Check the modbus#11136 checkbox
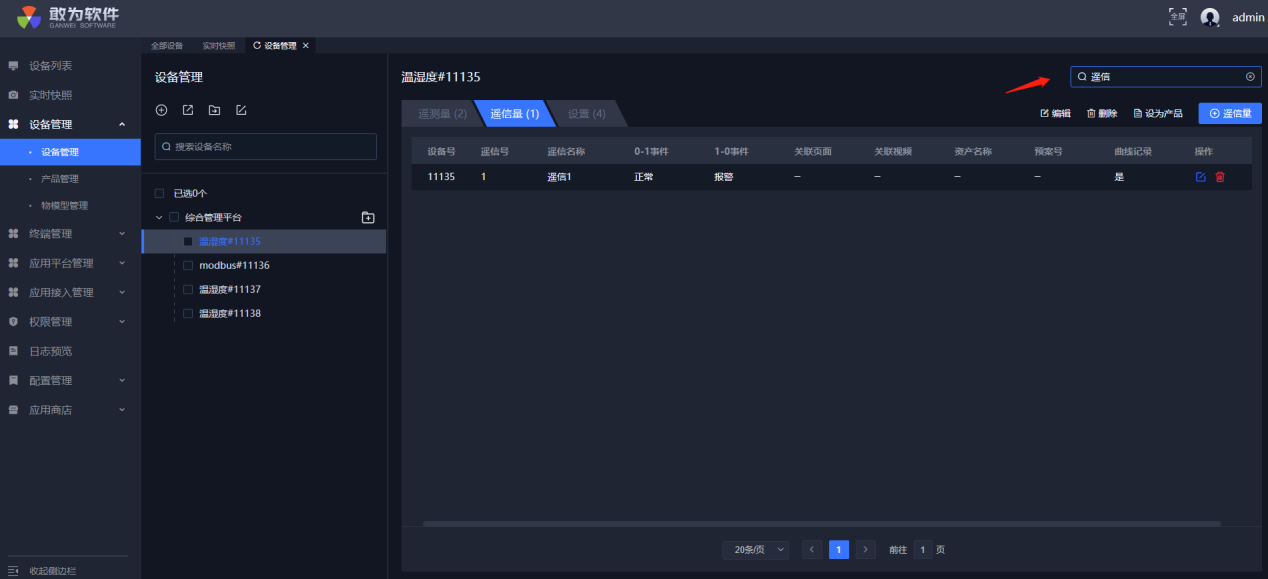Screen dimensions: 1268x579 click(188, 265)
